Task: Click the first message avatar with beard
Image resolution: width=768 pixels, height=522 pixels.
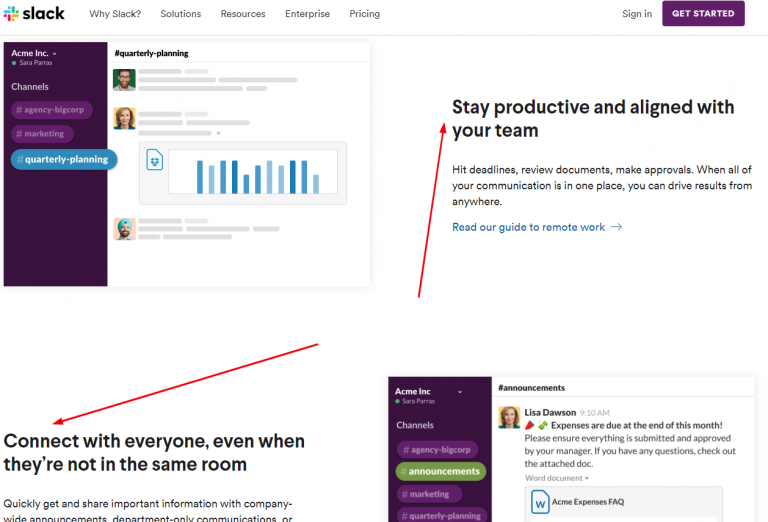Action: pyautogui.click(x=124, y=80)
